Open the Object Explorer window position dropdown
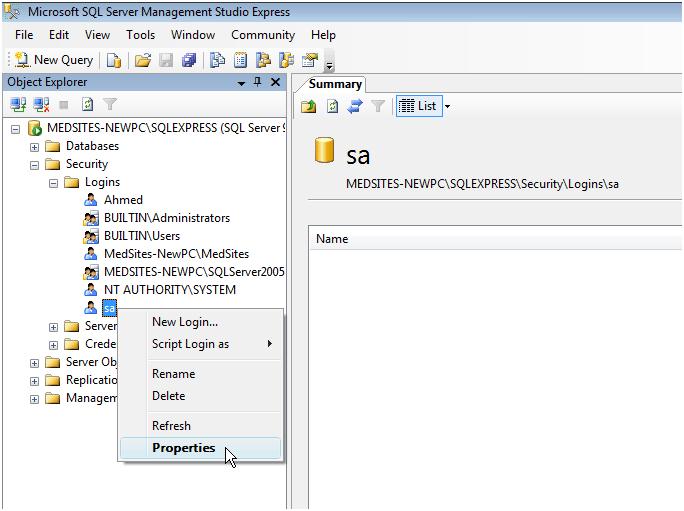Screen dimensions: 684x511 click(241, 83)
